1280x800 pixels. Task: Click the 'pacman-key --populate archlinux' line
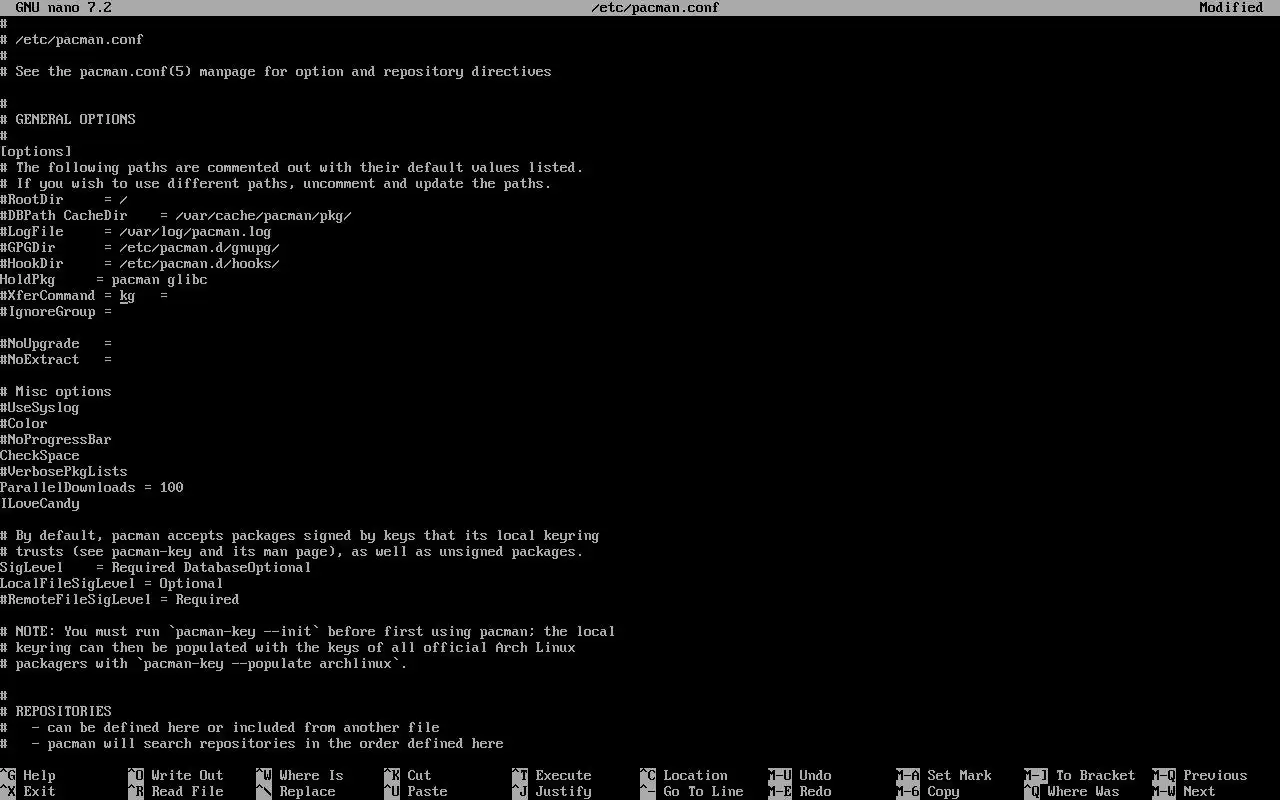click(204, 663)
